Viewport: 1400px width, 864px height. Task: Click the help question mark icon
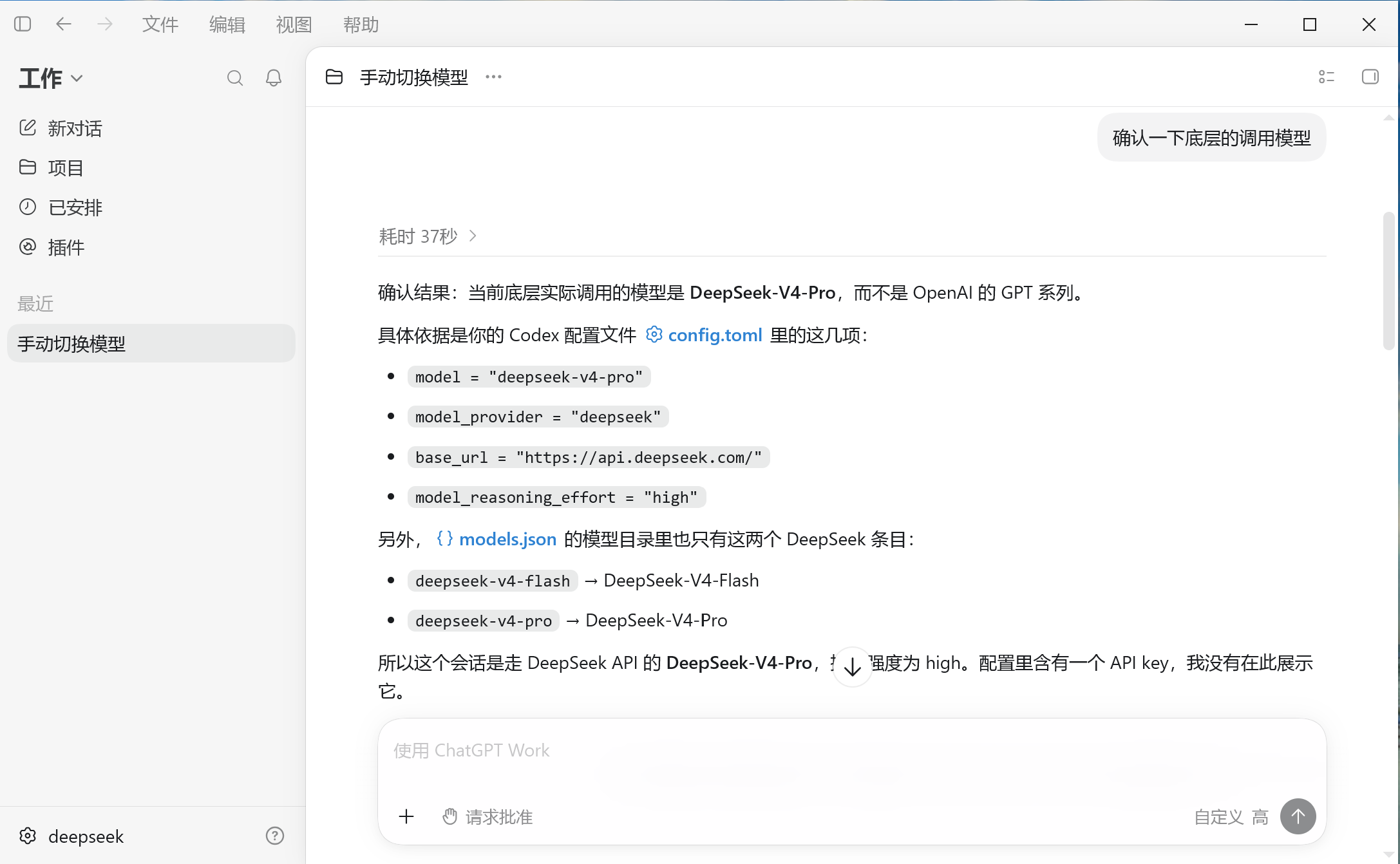(275, 836)
